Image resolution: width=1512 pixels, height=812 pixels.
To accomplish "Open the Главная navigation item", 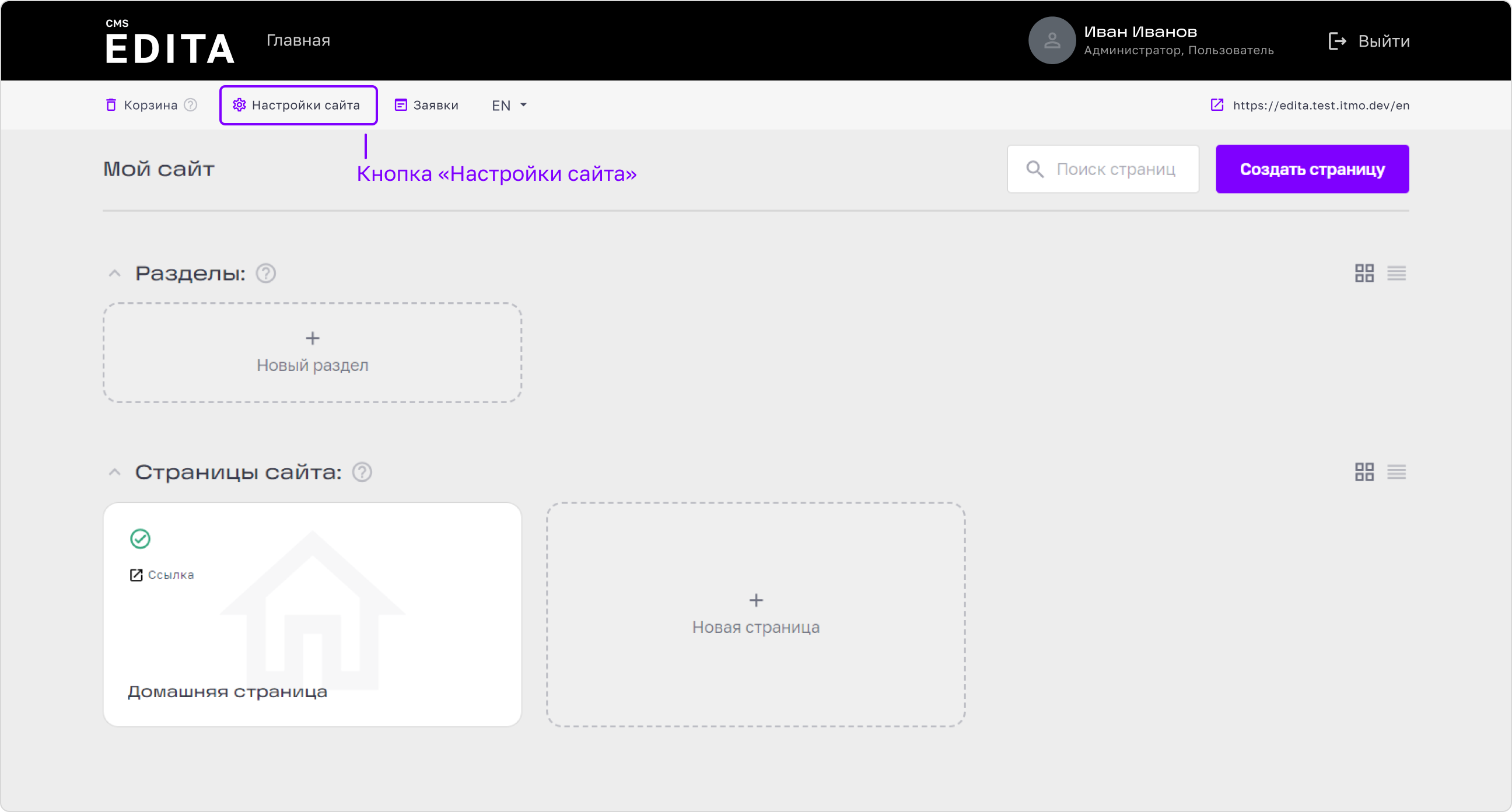I will (x=298, y=40).
